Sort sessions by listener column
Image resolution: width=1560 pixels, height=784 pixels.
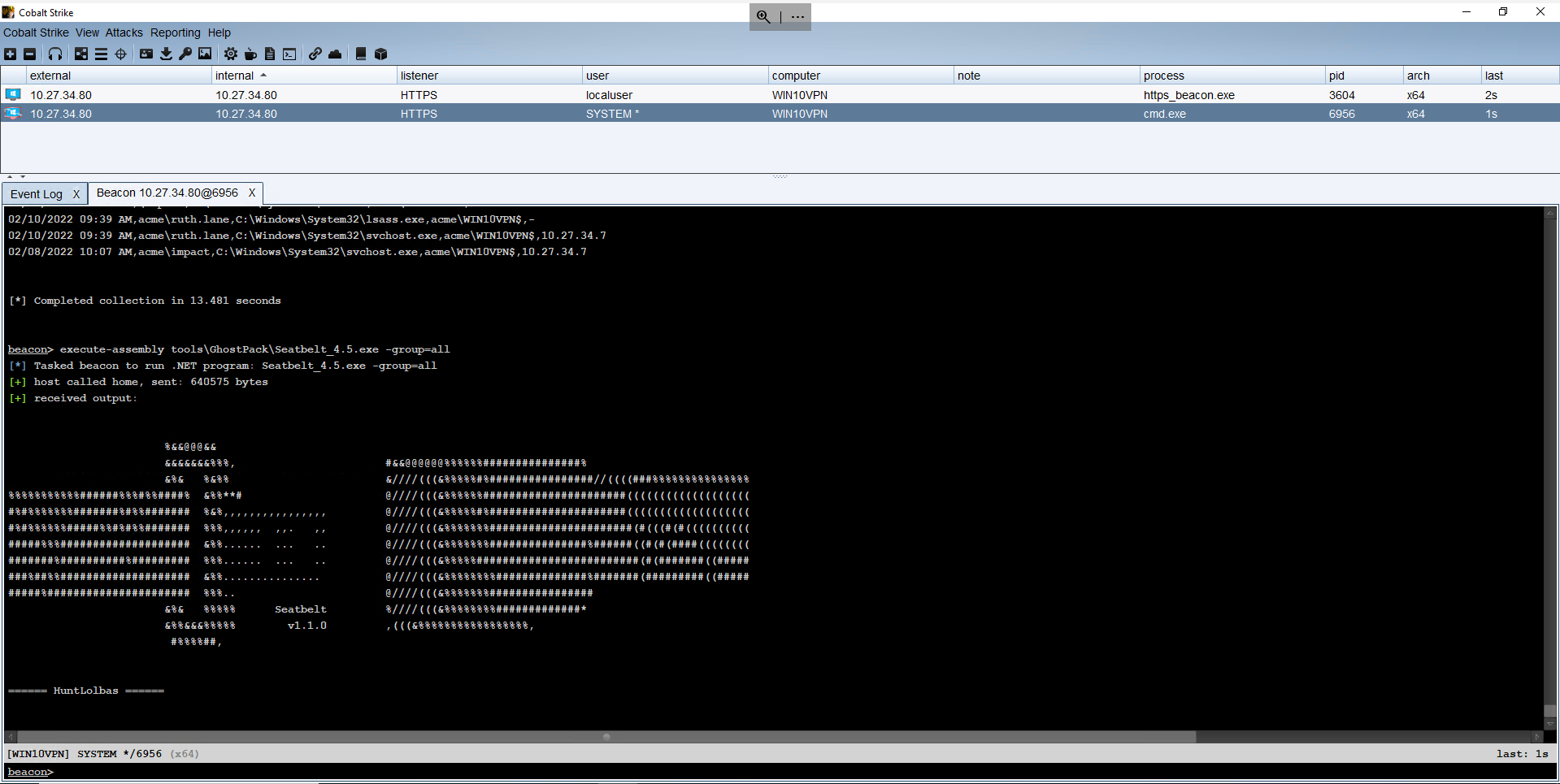click(x=489, y=76)
